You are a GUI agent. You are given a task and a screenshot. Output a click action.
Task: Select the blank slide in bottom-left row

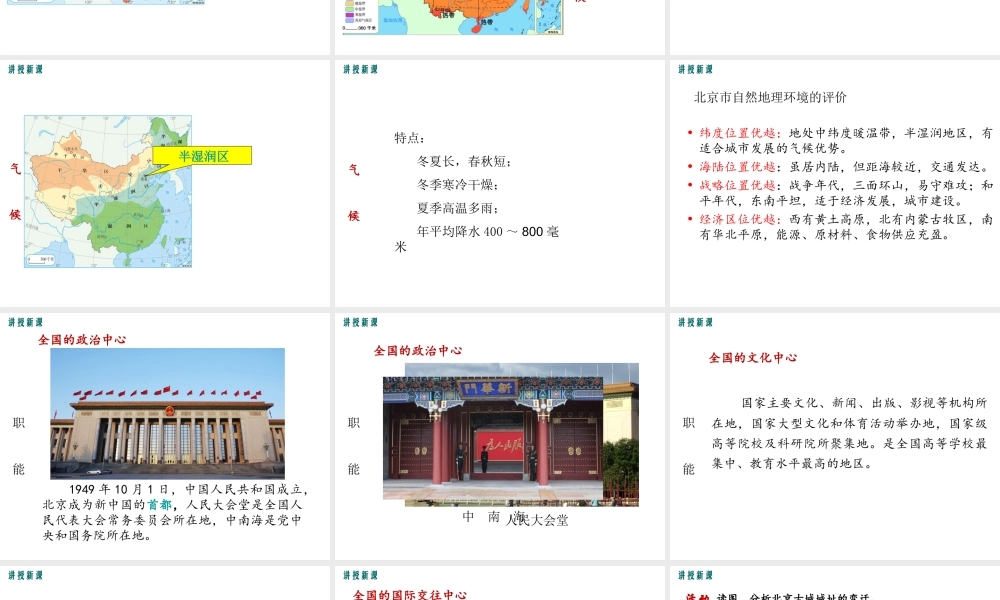coord(165,583)
